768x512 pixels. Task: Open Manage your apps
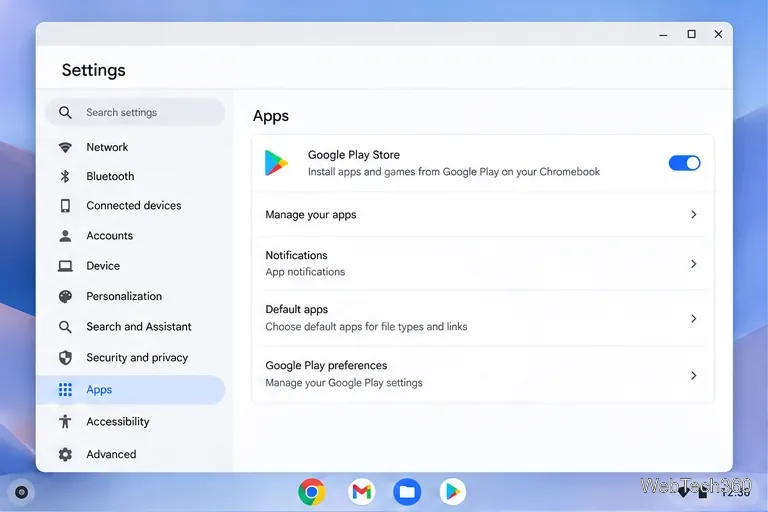coord(482,215)
